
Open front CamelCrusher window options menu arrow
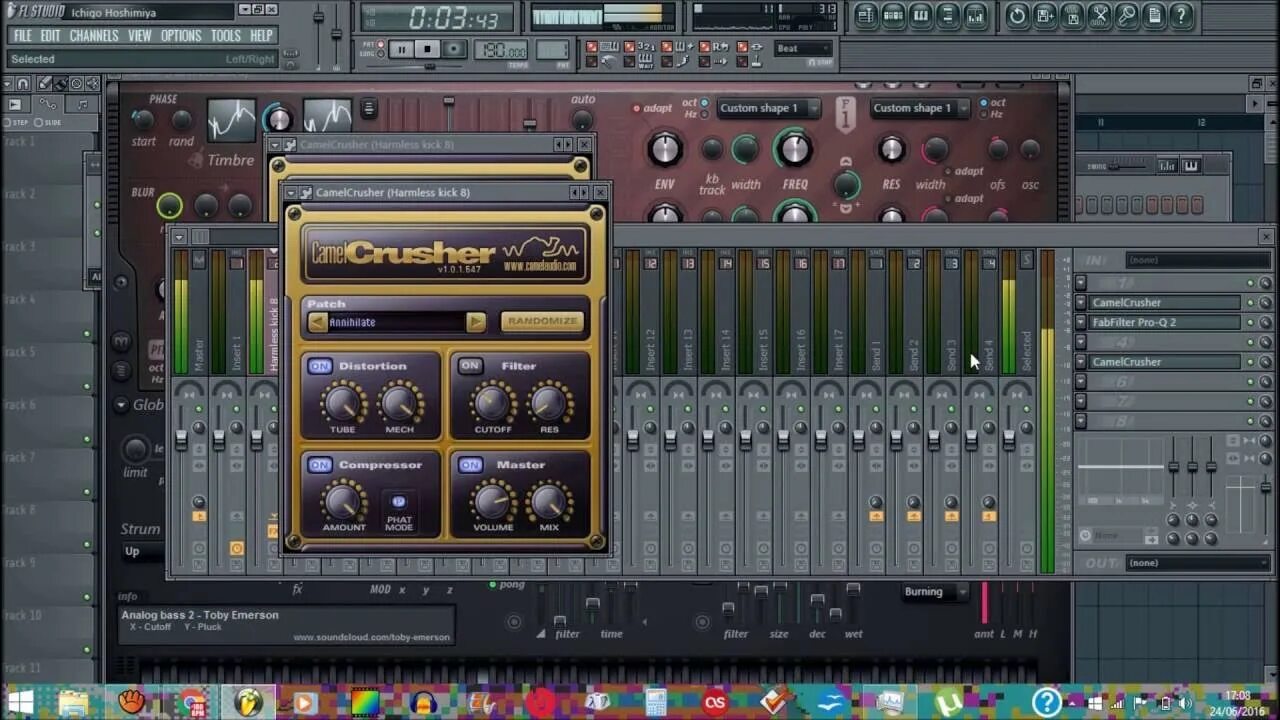(x=291, y=193)
